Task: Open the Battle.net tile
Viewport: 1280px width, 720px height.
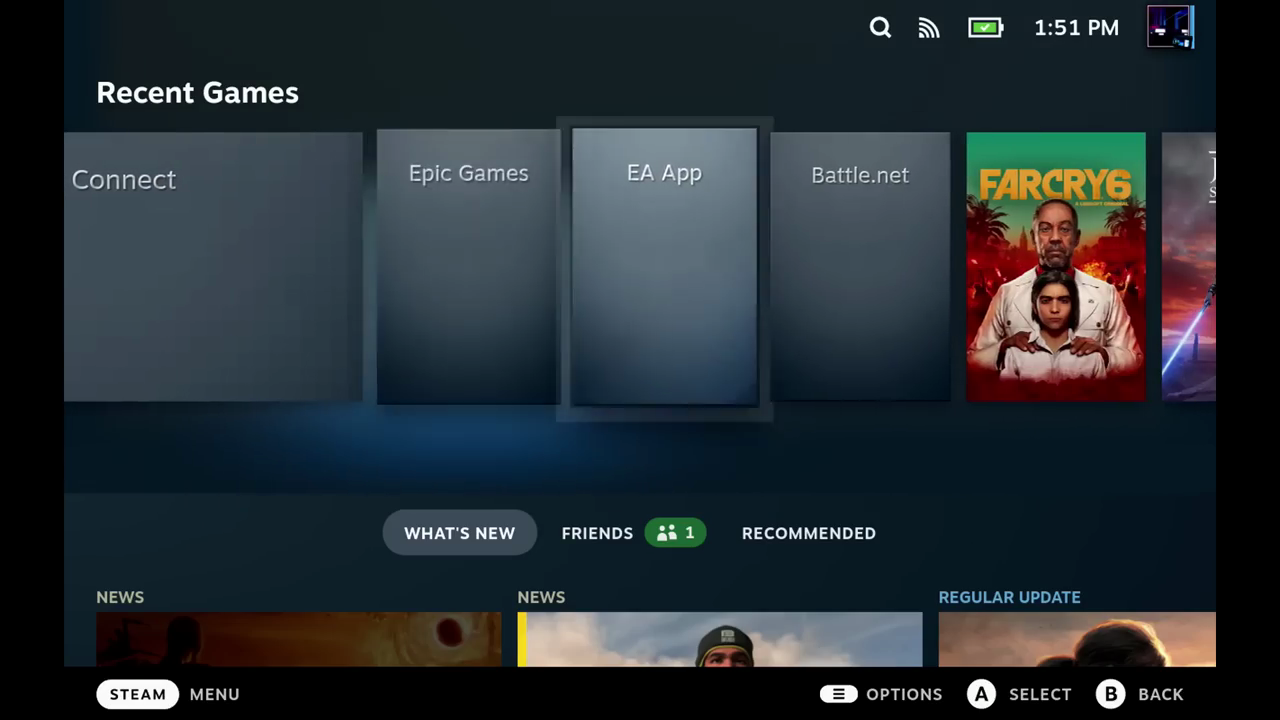Action: click(x=860, y=267)
